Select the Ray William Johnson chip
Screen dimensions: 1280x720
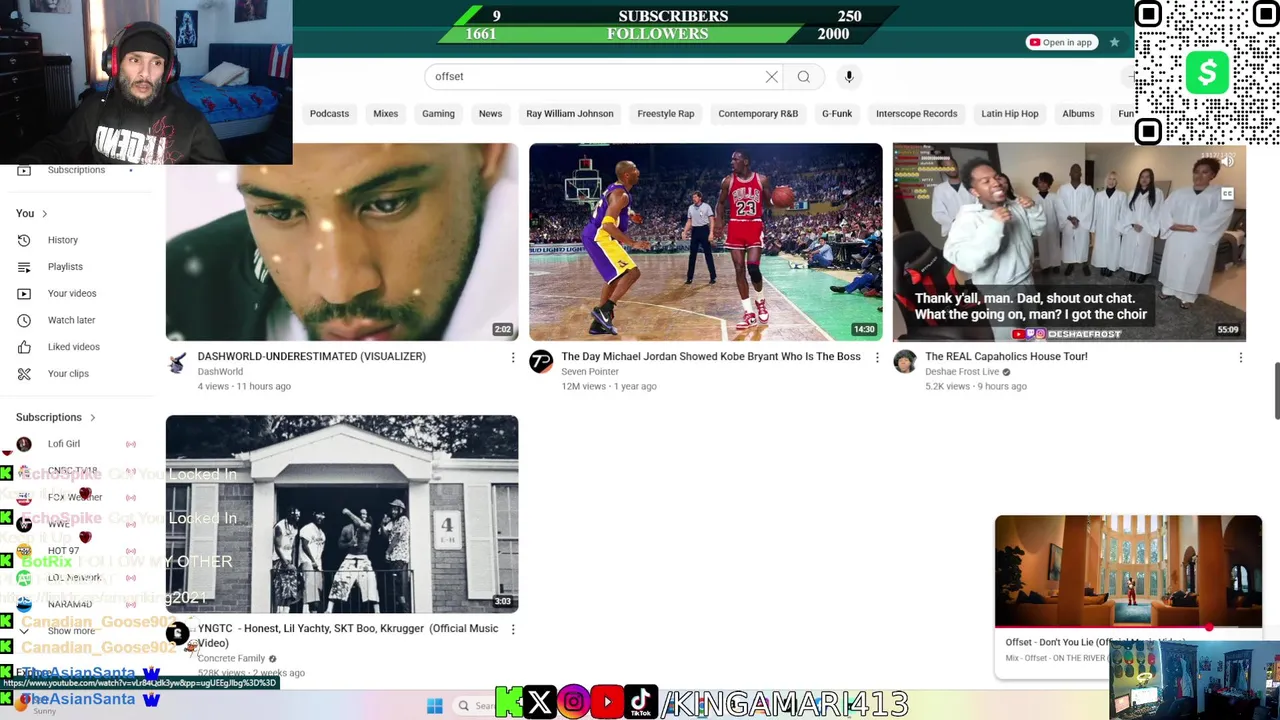[570, 114]
